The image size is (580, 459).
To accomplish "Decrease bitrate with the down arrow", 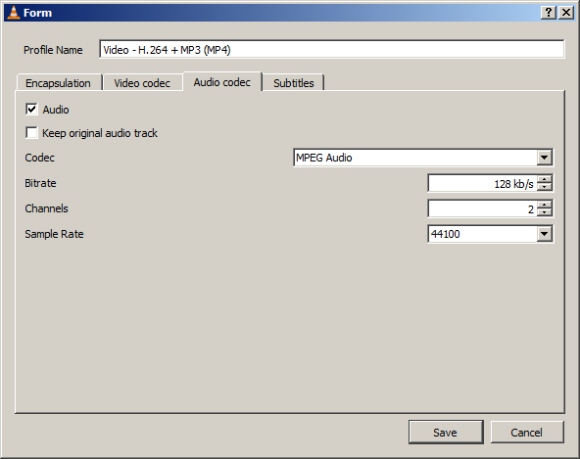I will 544,187.
